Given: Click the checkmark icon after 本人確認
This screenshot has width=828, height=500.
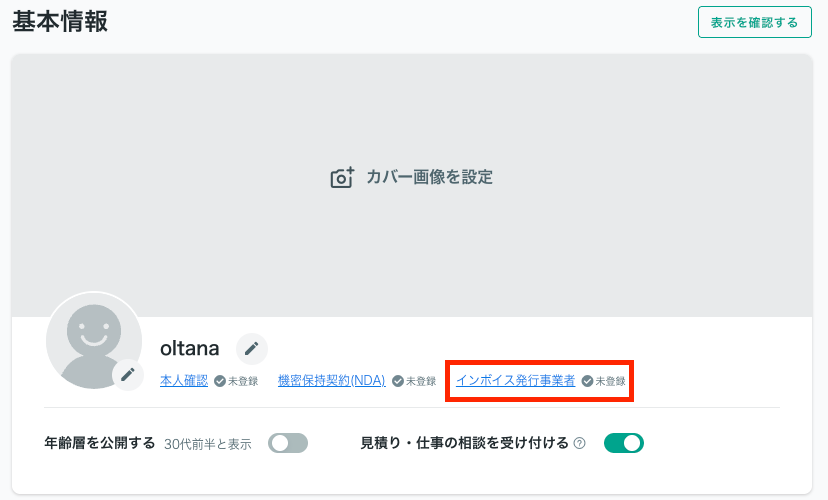Looking at the screenshot, I should pos(219,381).
